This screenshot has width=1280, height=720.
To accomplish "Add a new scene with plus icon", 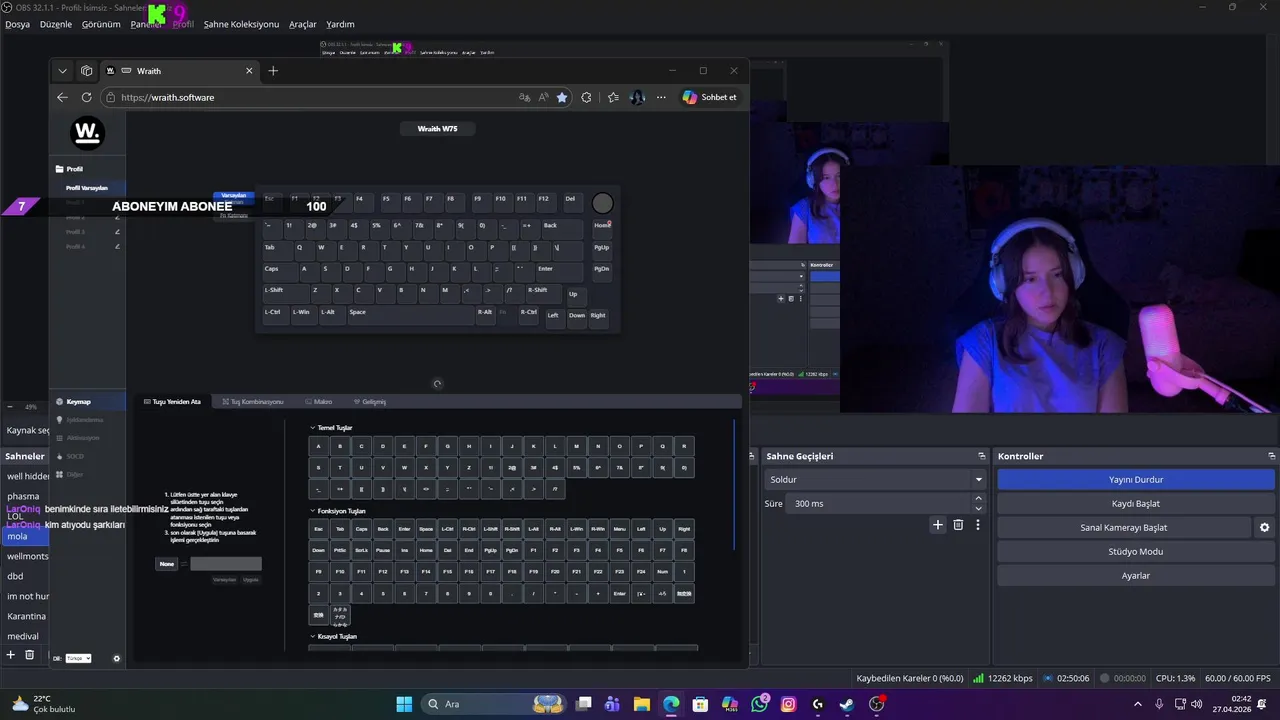I will coord(11,655).
